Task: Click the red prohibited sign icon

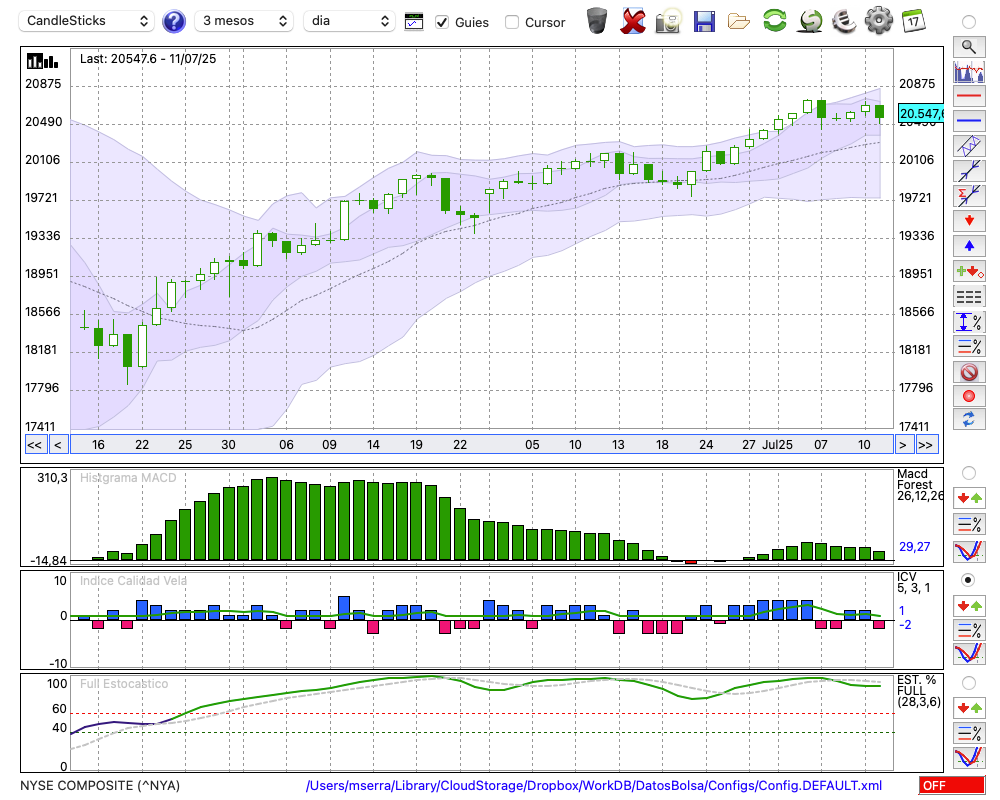Action: tap(969, 371)
